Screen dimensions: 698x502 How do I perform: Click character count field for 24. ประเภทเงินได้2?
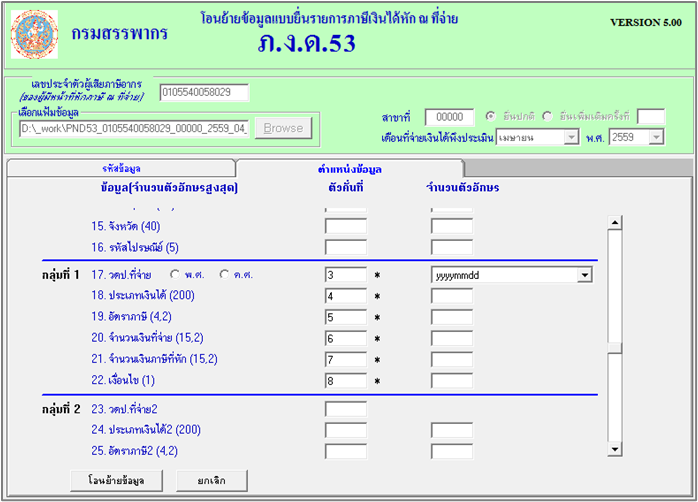click(x=452, y=430)
